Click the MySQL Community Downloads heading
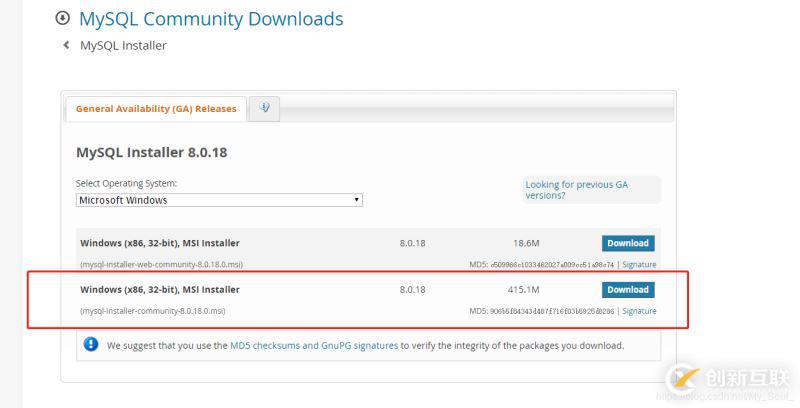Image resolution: width=800 pixels, height=408 pixels. click(211, 19)
